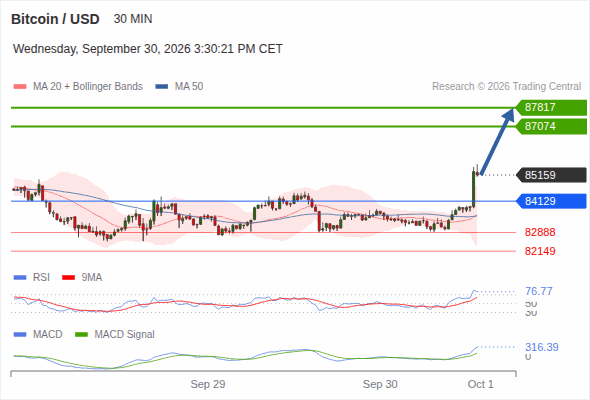Screen dimensions: 590x400
Task: Select the 87074 resistance price tag
Action: pyautogui.click(x=551, y=126)
